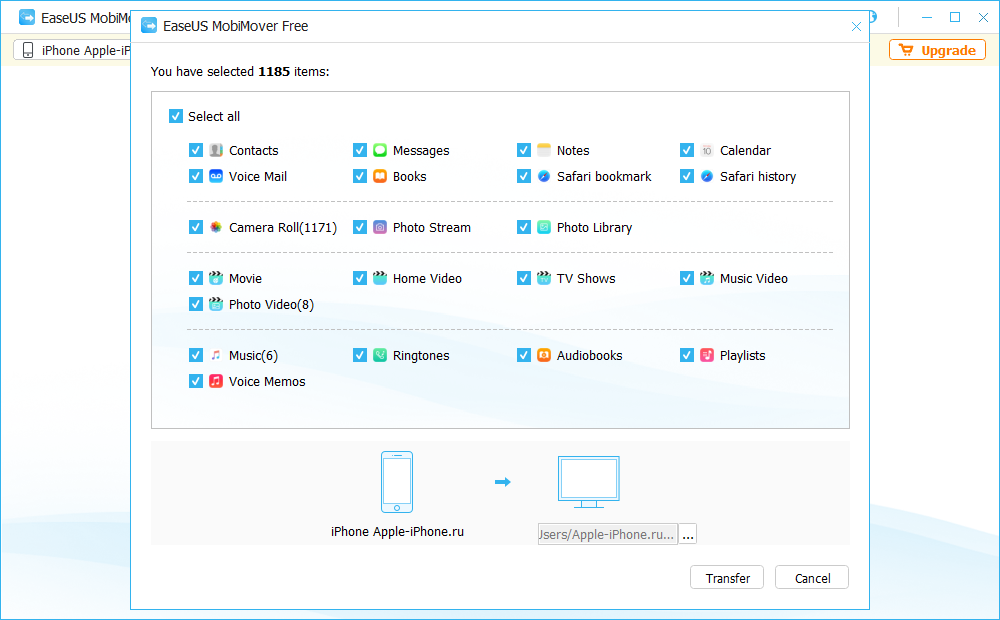Uncheck the Contacts checkbox

[196, 151]
